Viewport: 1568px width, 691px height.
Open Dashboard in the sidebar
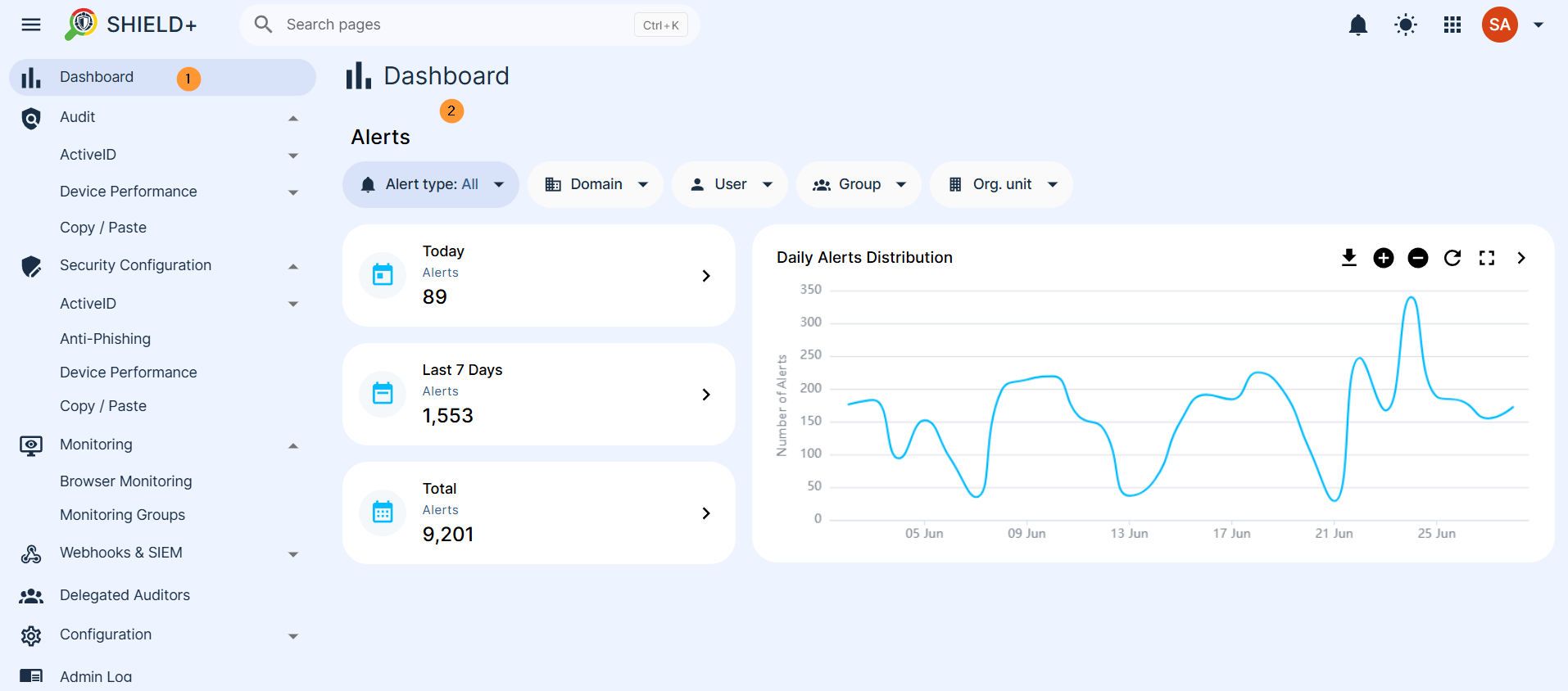162,77
